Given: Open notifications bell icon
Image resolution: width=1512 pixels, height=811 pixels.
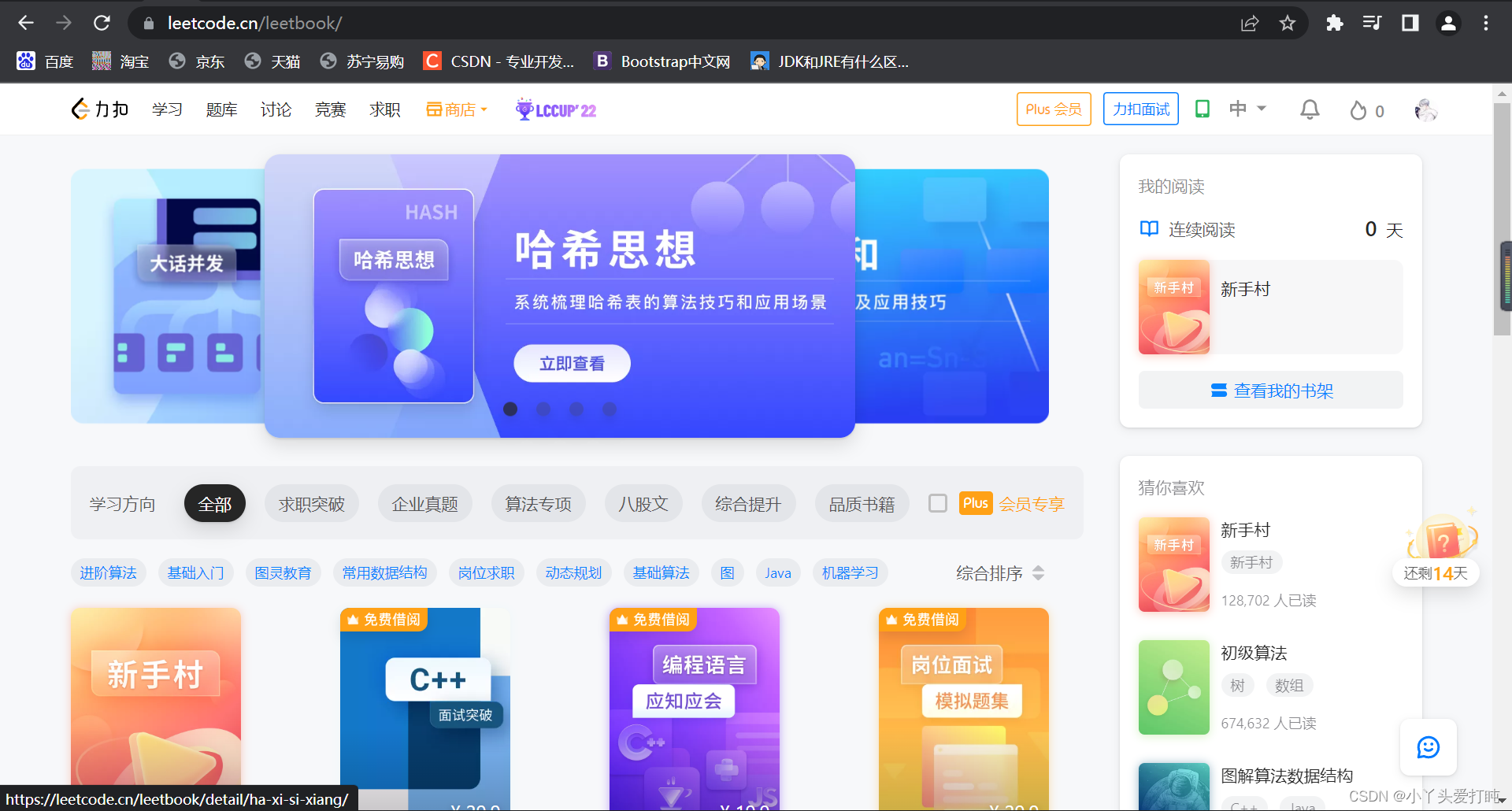Looking at the screenshot, I should (1310, 109).
